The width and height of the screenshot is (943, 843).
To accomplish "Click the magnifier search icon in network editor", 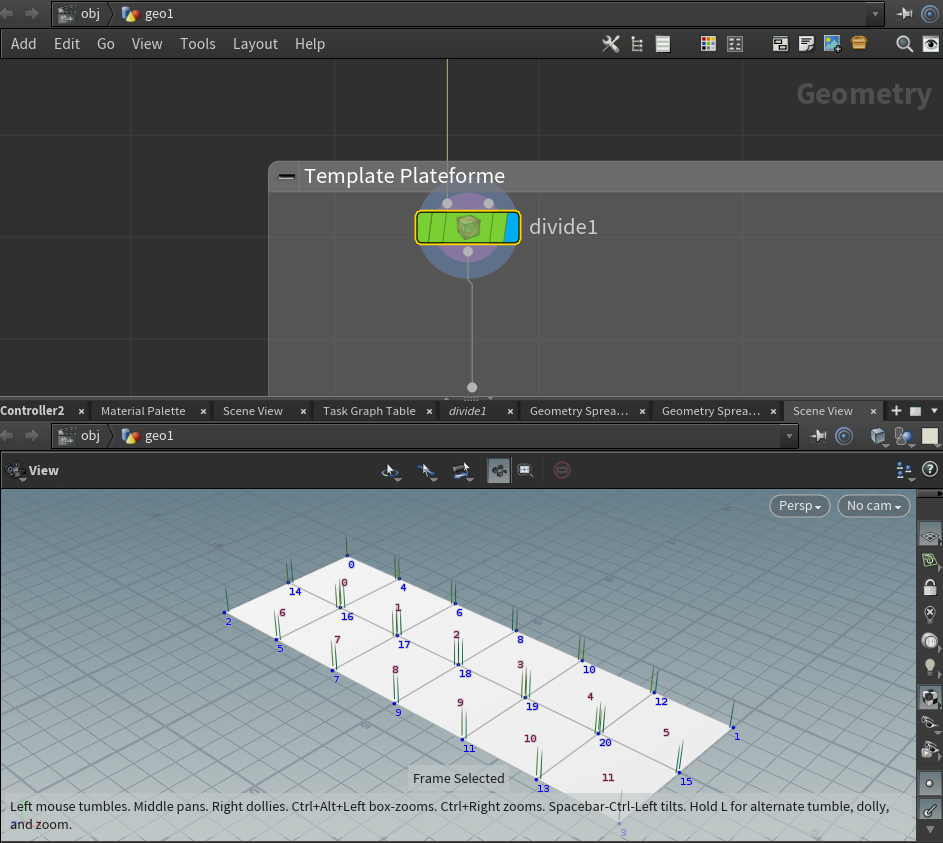I will (904, 44).
